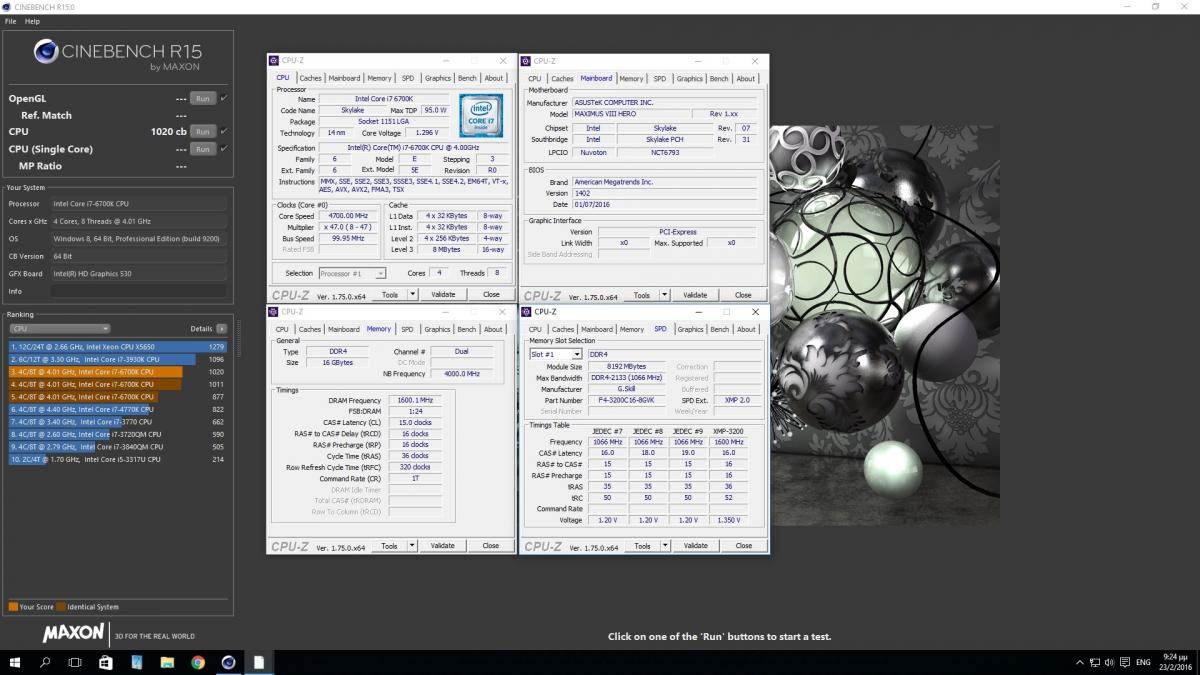The image size is (1200, 675).
Task: Select the i7-3930K ranking row scoring 1096
Action: (x=118, y=359)
